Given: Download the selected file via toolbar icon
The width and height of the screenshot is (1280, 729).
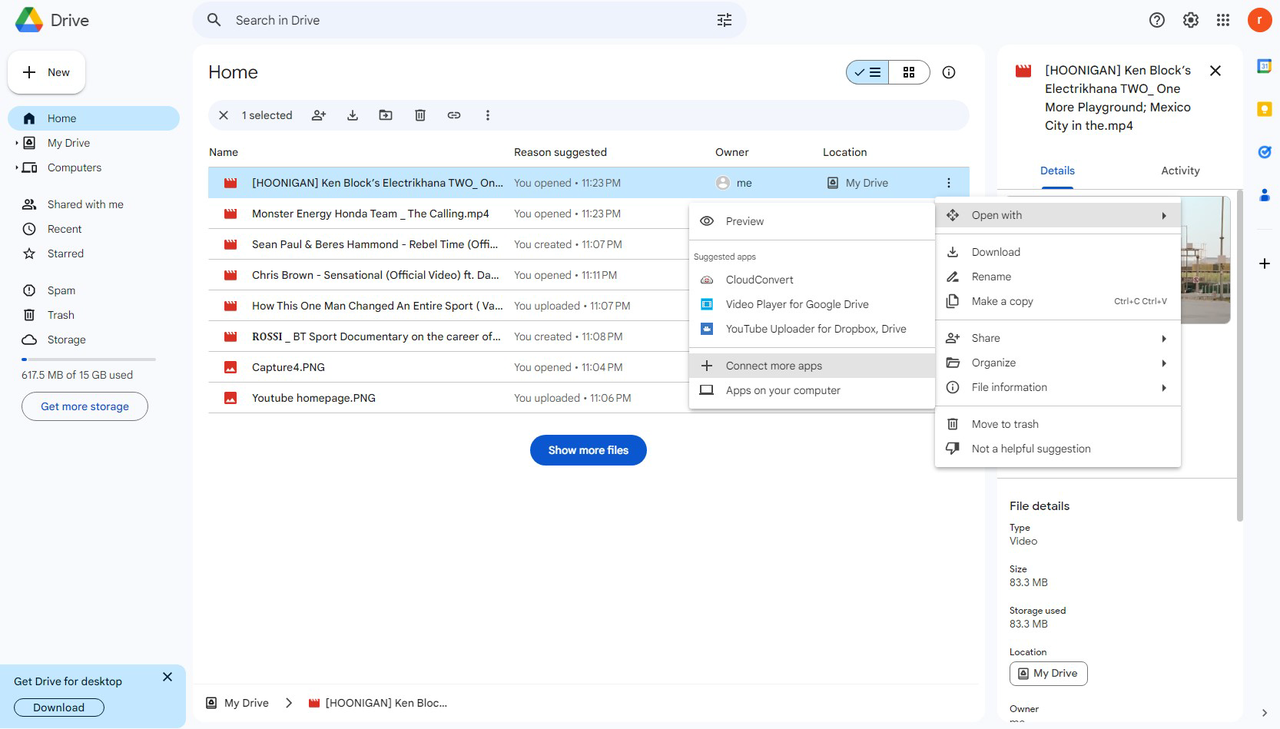Looking at the screenshot, I should 352,115.
